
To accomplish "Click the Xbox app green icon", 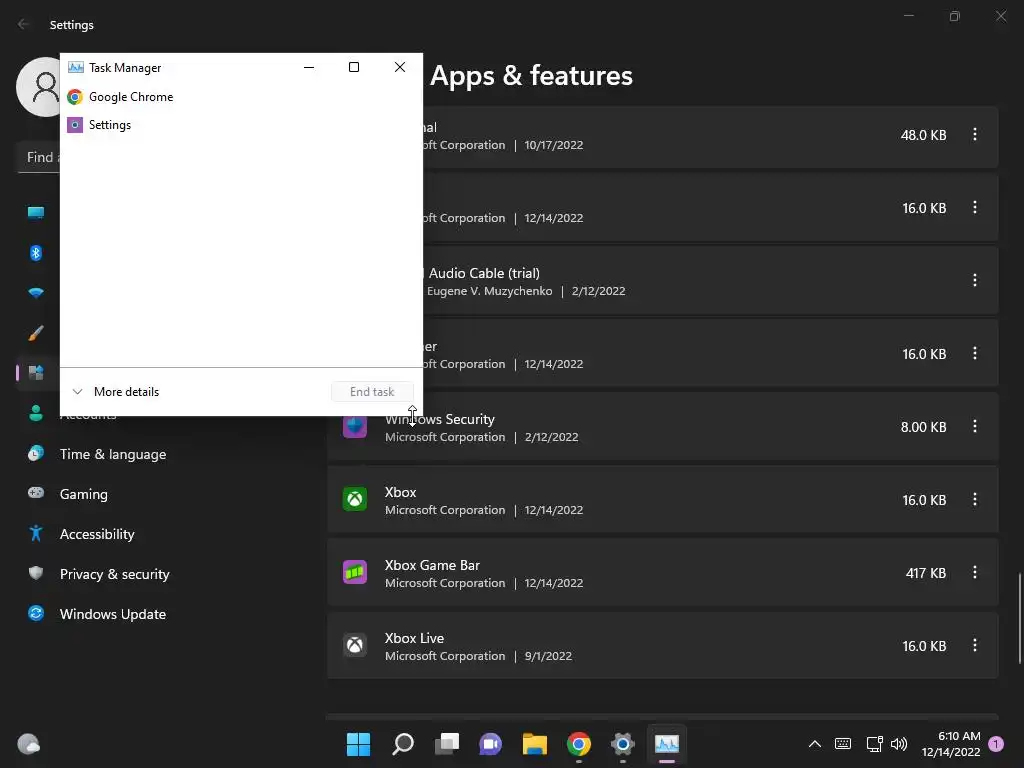I will 355,500.
